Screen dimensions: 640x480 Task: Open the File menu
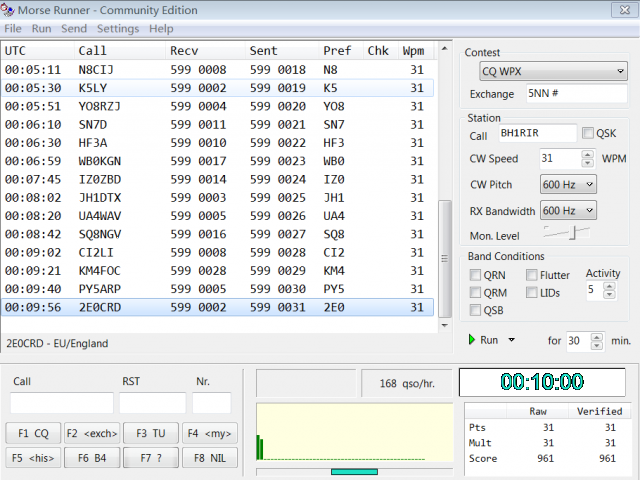(13, 29)
